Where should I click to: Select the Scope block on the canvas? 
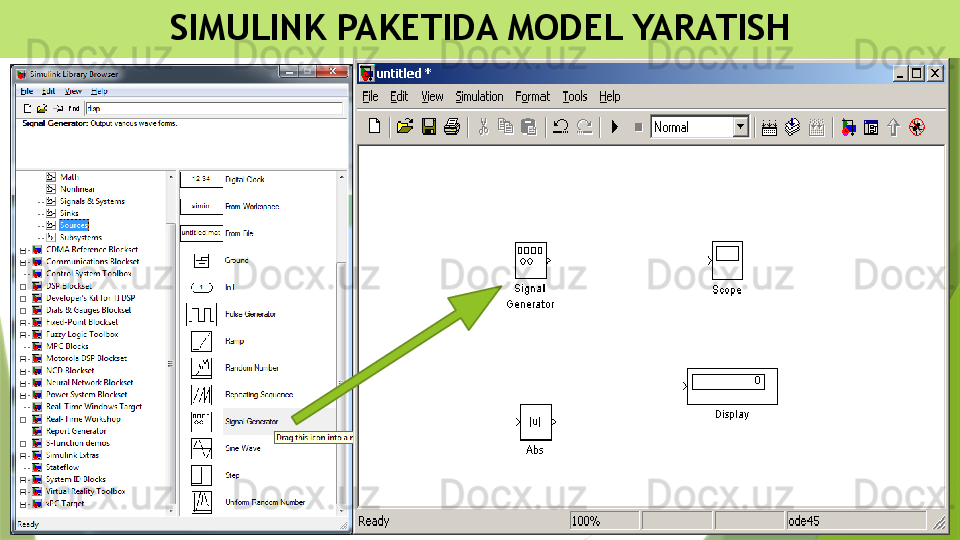click(727, 260)
